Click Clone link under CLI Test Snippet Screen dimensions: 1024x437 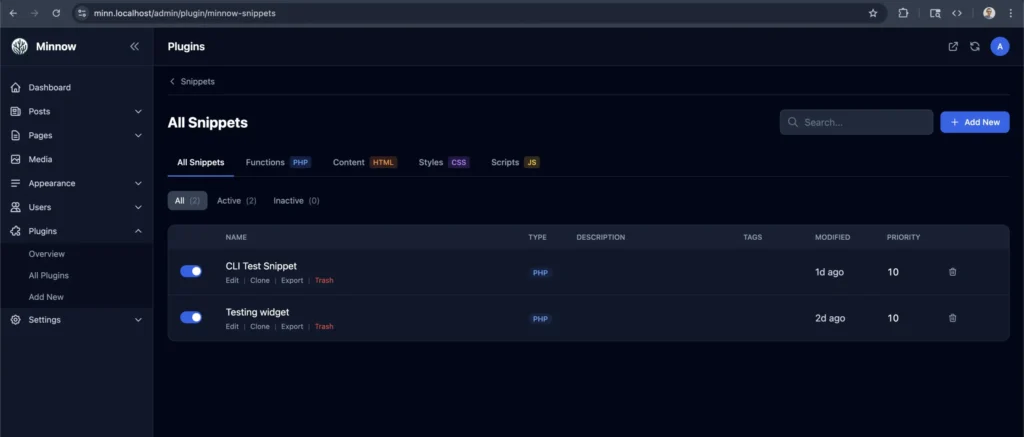259,281
